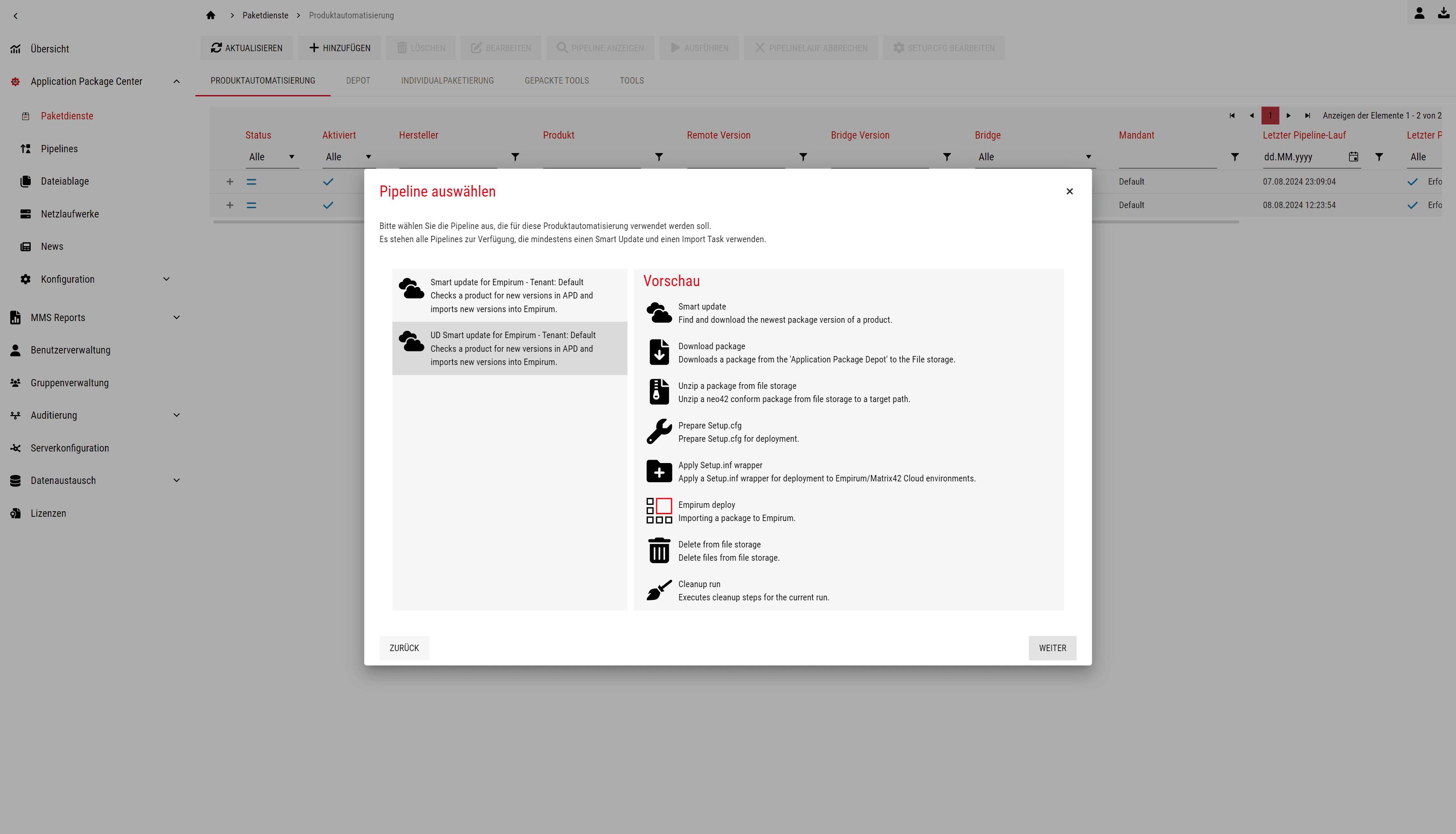Viewport: 1456px width, 834px height.
Task: Click the Empirum deploy grid icon
Action: [x=659, y=511]
